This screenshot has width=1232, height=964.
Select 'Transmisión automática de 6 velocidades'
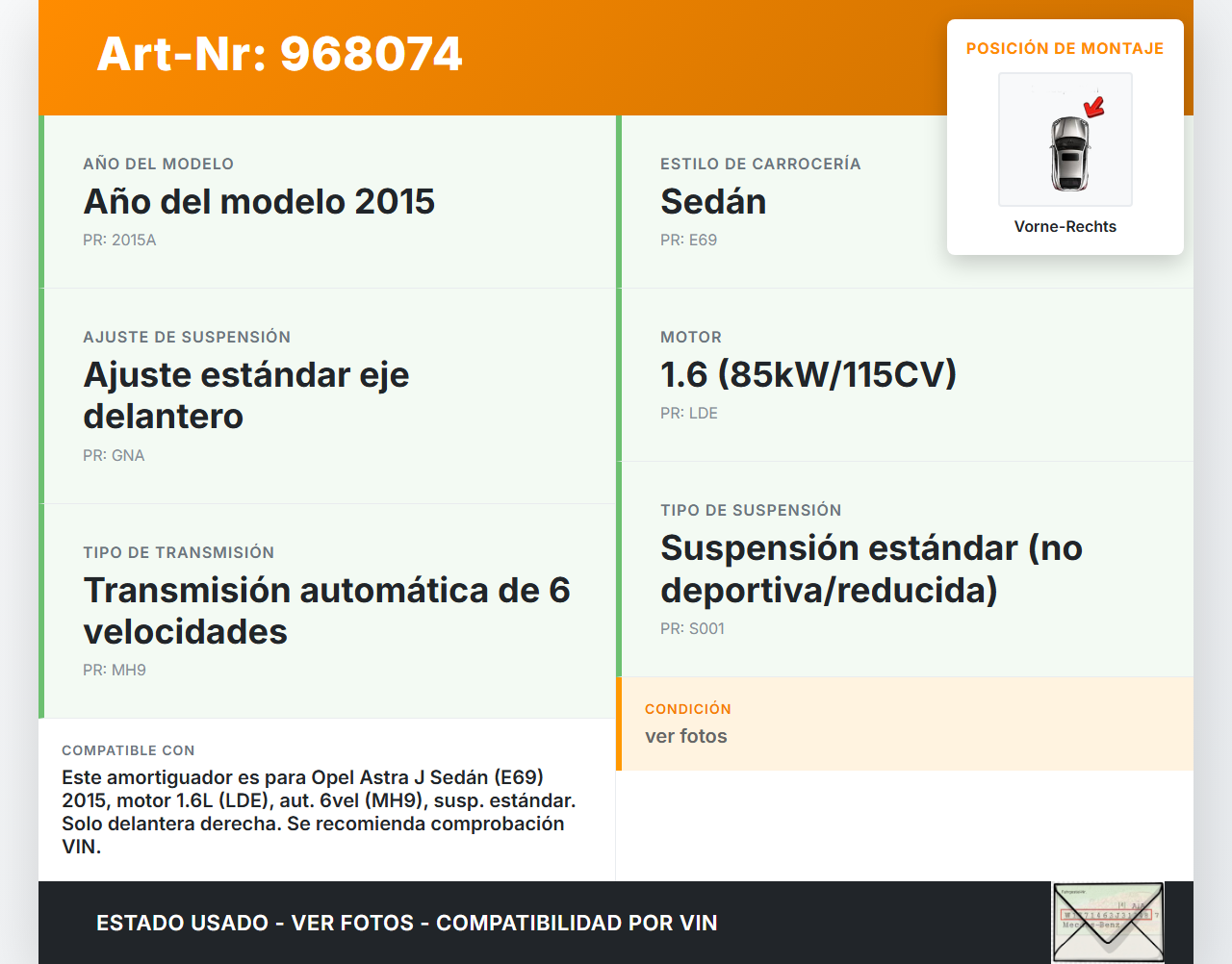327,610
